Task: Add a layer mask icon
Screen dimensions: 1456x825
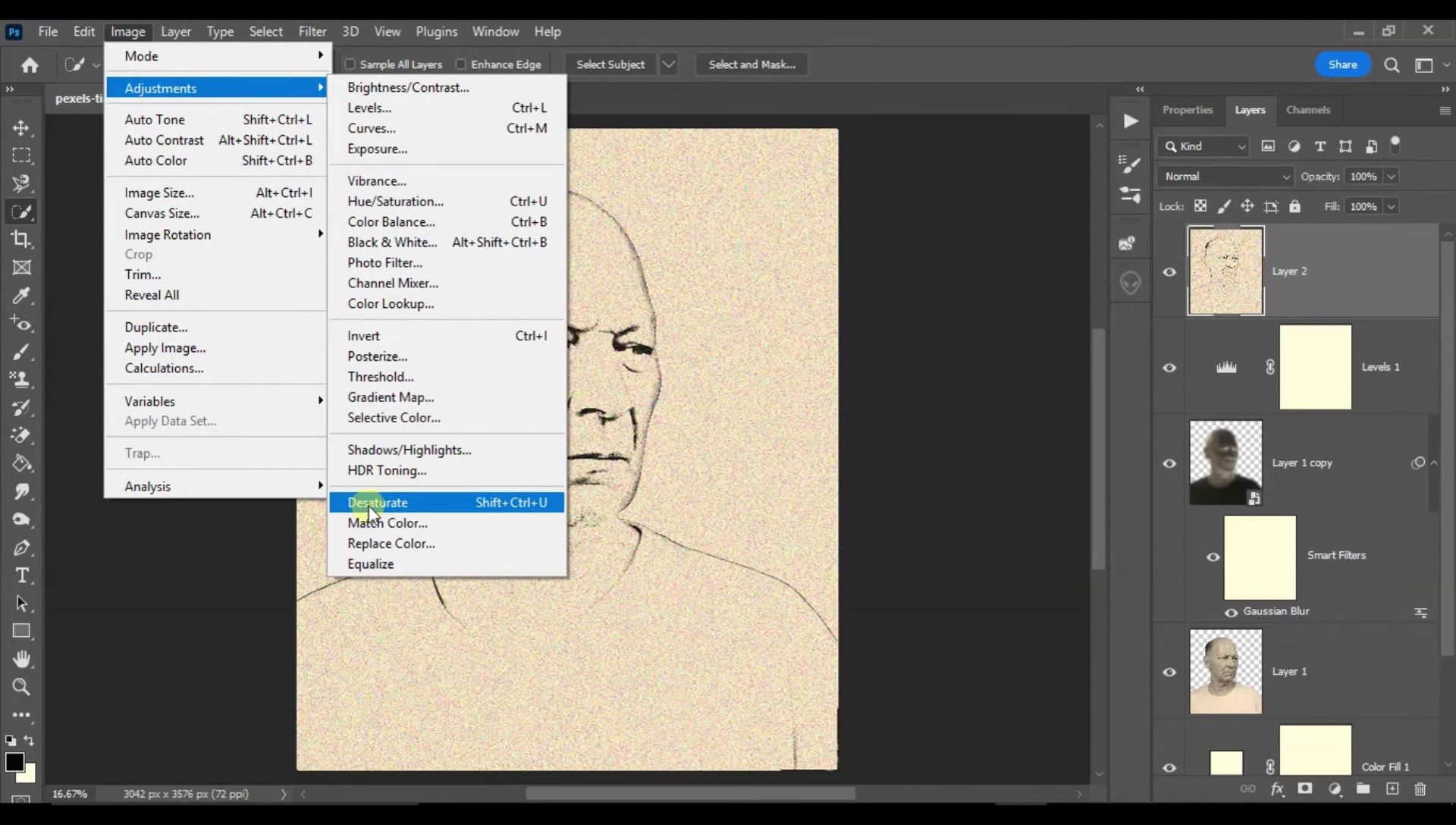Action: 1305,789
